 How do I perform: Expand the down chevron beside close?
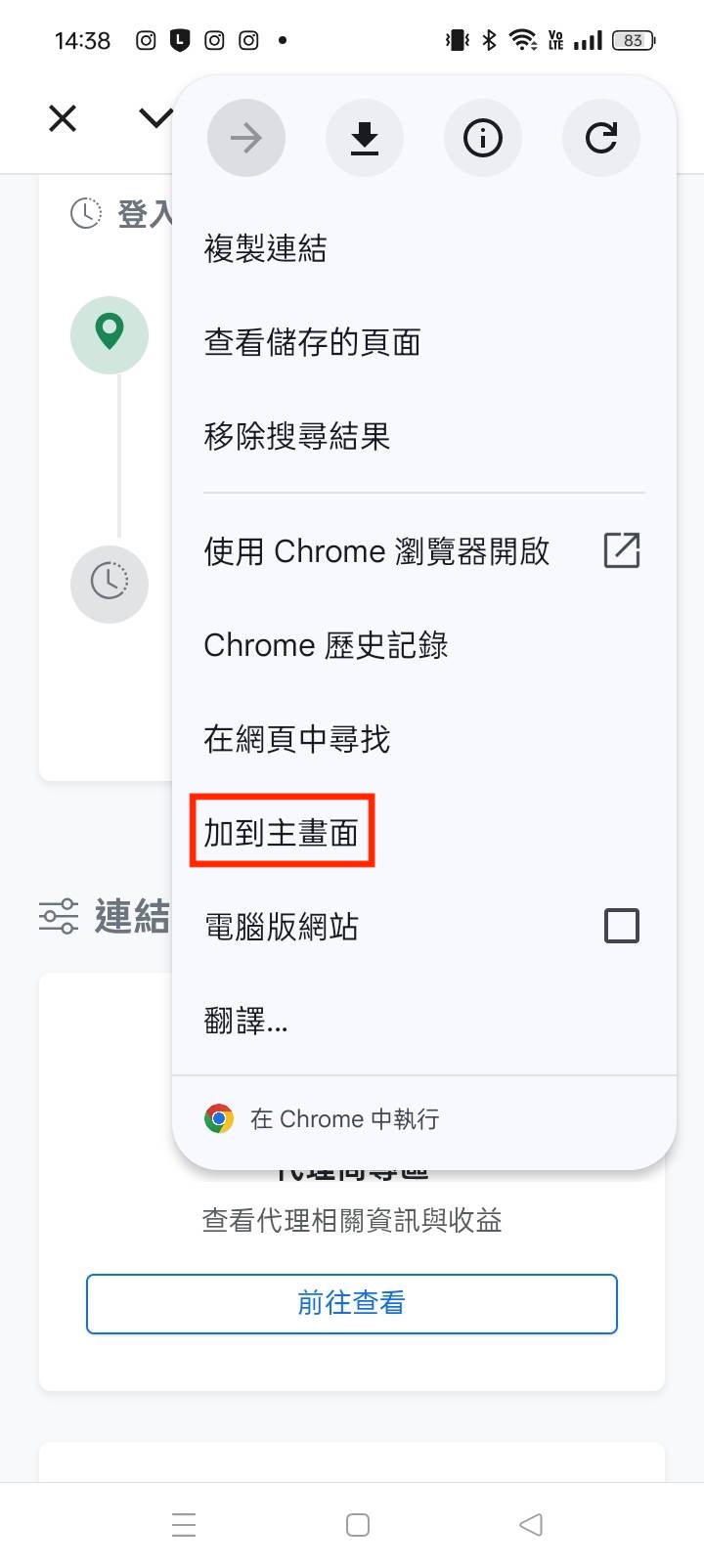pyautogui.click(x=155, y=119)
